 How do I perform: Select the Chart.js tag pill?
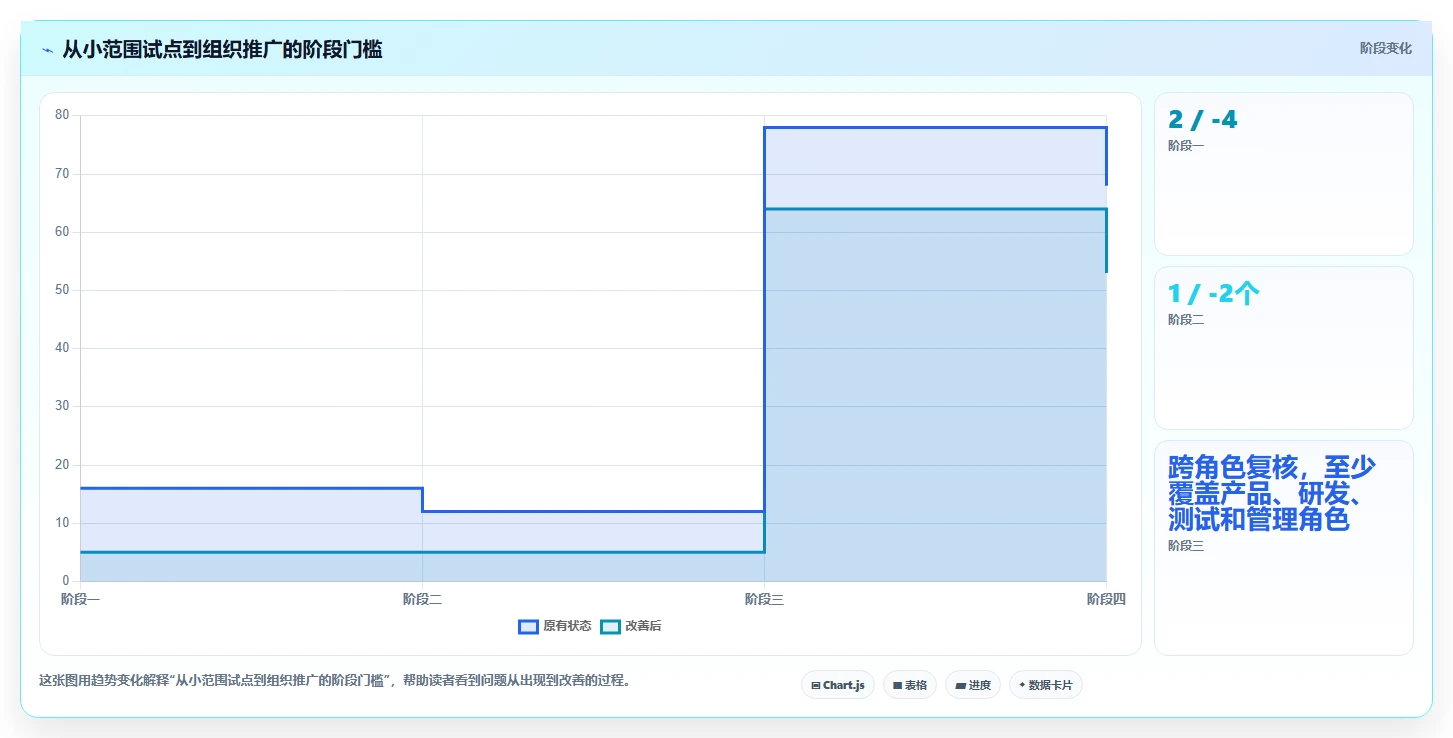[838, 685]
